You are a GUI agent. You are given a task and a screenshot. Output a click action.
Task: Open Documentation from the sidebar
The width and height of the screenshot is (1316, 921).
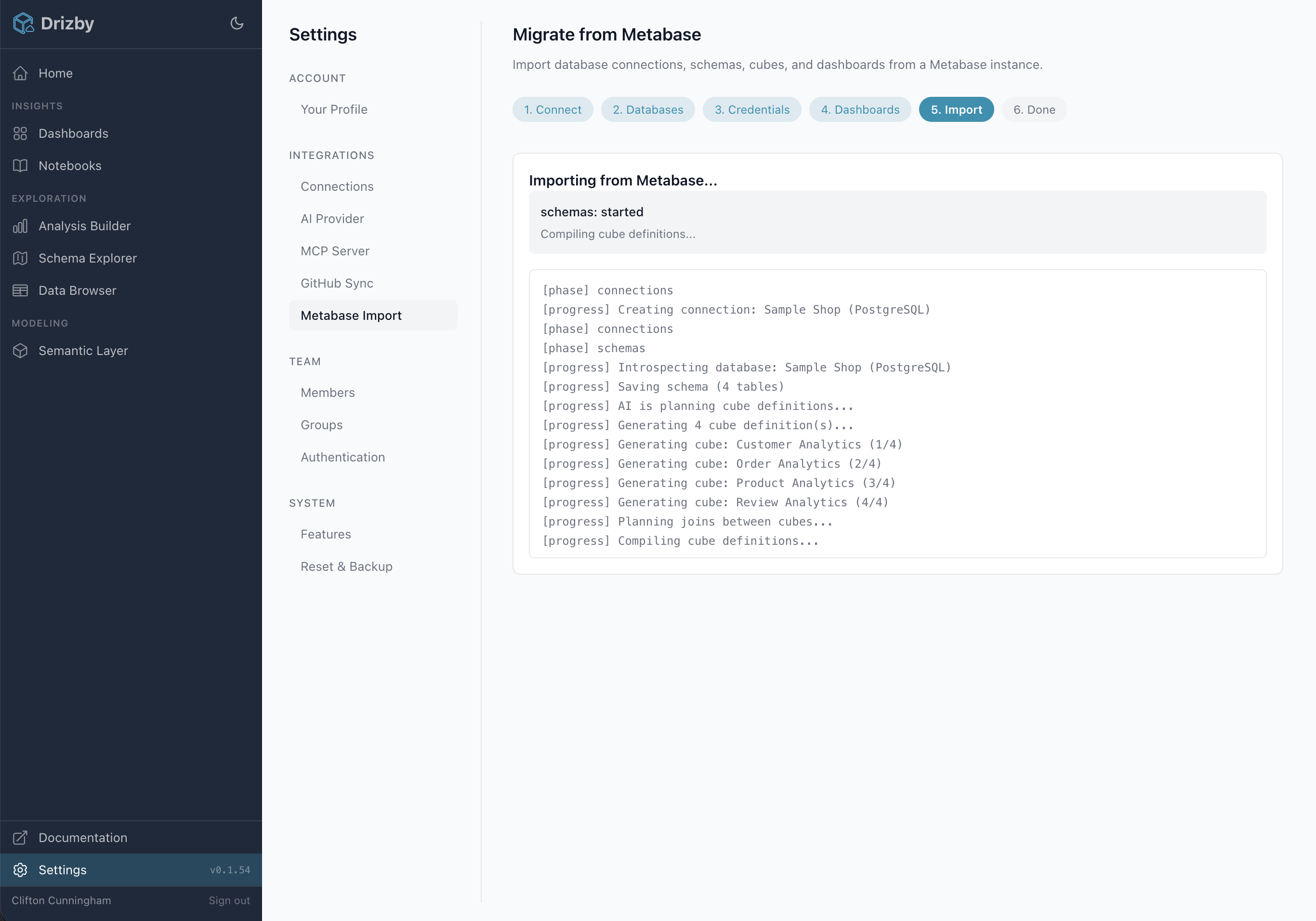click(82, 837)
